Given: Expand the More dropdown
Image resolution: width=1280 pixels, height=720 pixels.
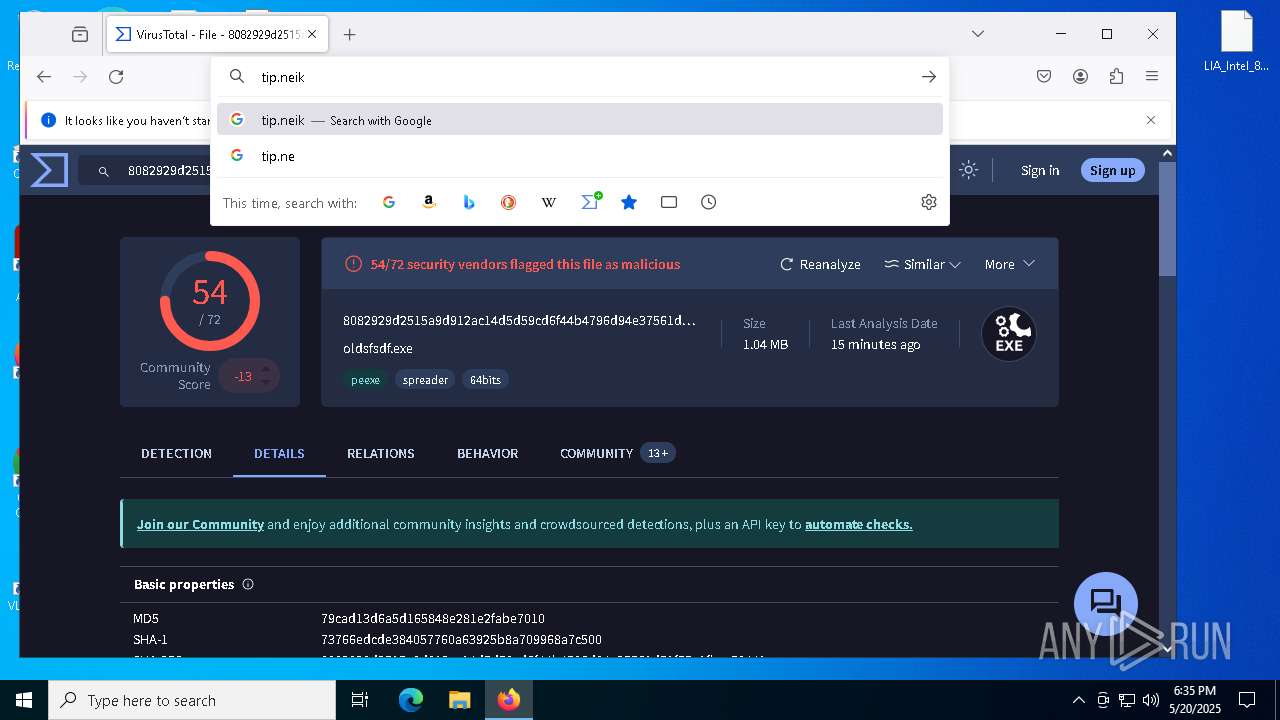Looking at the screenshot, I should (1009, 264).
